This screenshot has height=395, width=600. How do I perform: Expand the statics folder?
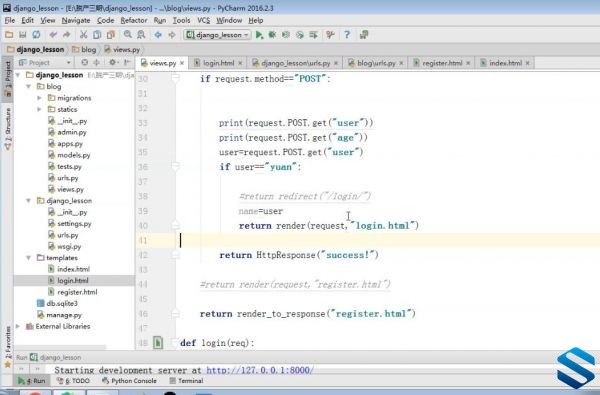tap(39, 109)
